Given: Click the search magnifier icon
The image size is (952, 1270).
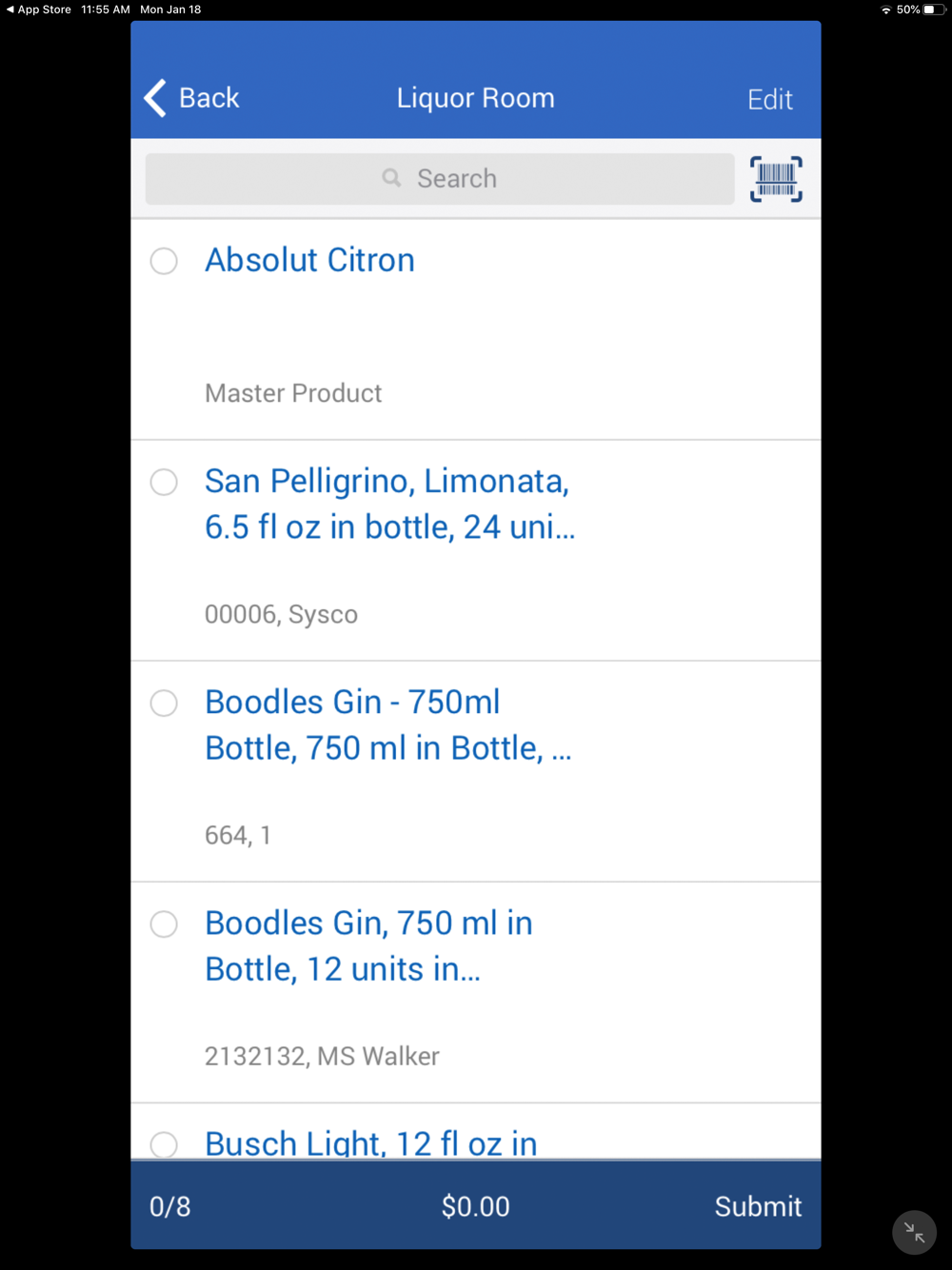Looking at the screenshot, I should (391, 178).
